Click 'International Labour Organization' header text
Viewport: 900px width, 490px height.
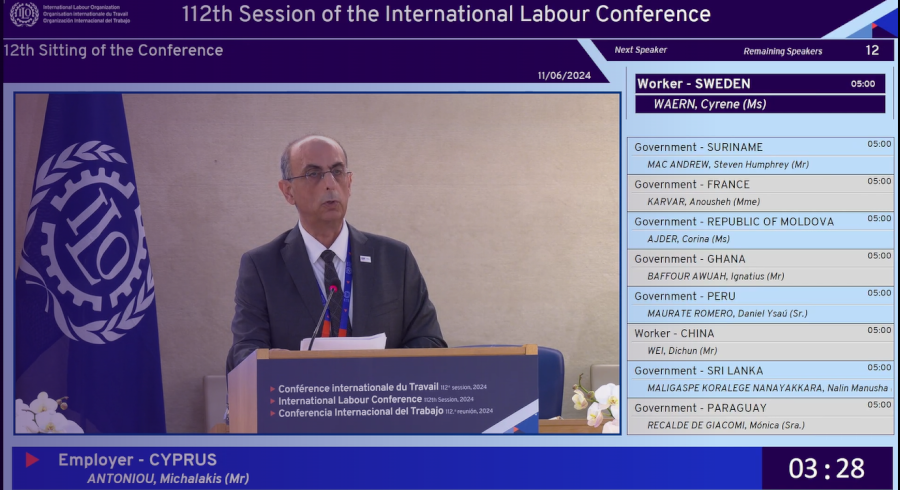click(81, 7)
